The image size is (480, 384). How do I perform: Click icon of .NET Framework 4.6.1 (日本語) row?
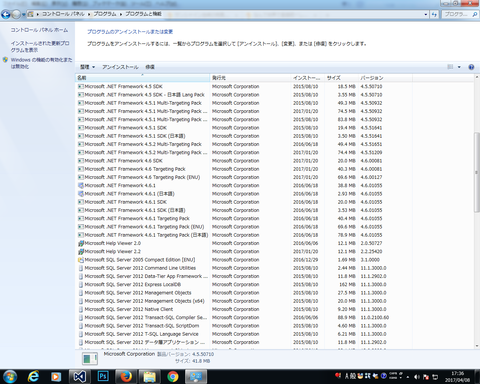(x=81, y=194)
